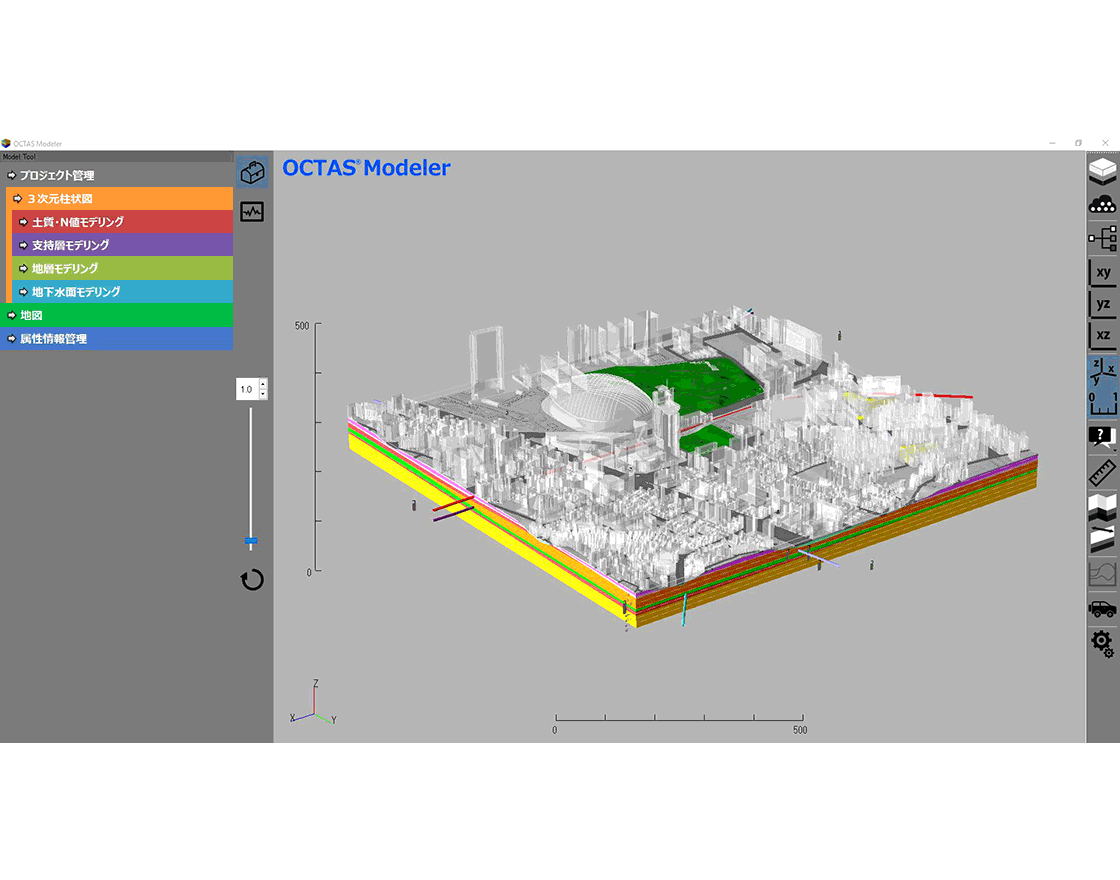Click the vehicle icon in right toolbar
This screenshot has height=880, width=1120.
click(x=1102, y=609)
